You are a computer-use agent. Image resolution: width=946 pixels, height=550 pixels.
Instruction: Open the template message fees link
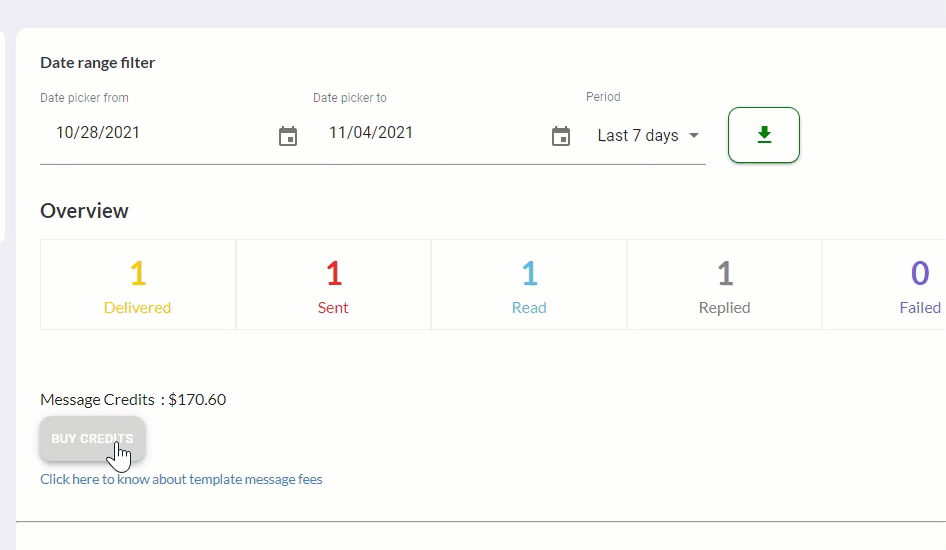click(181, 479)
